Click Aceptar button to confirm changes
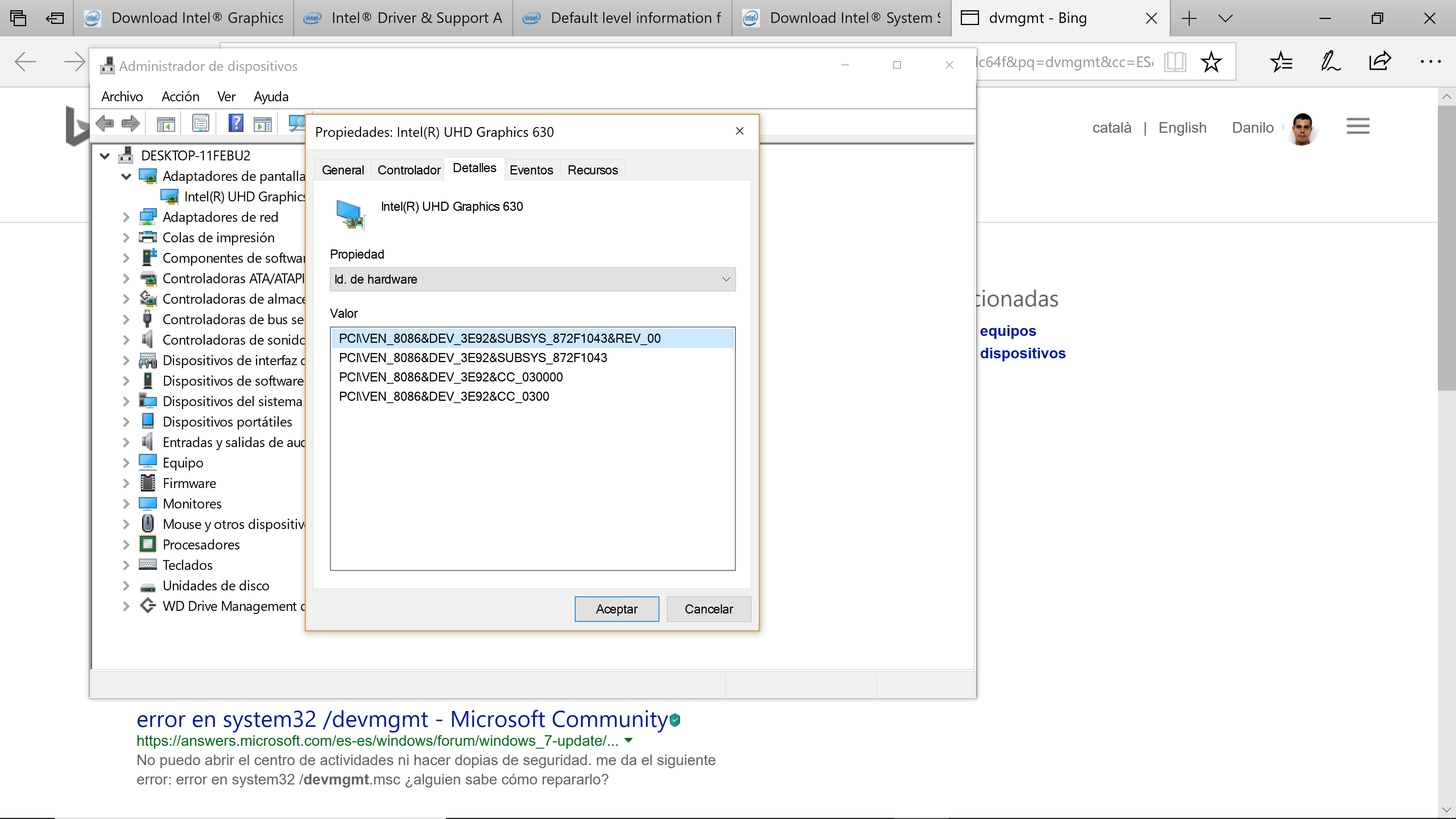 [x=617, y=609]
